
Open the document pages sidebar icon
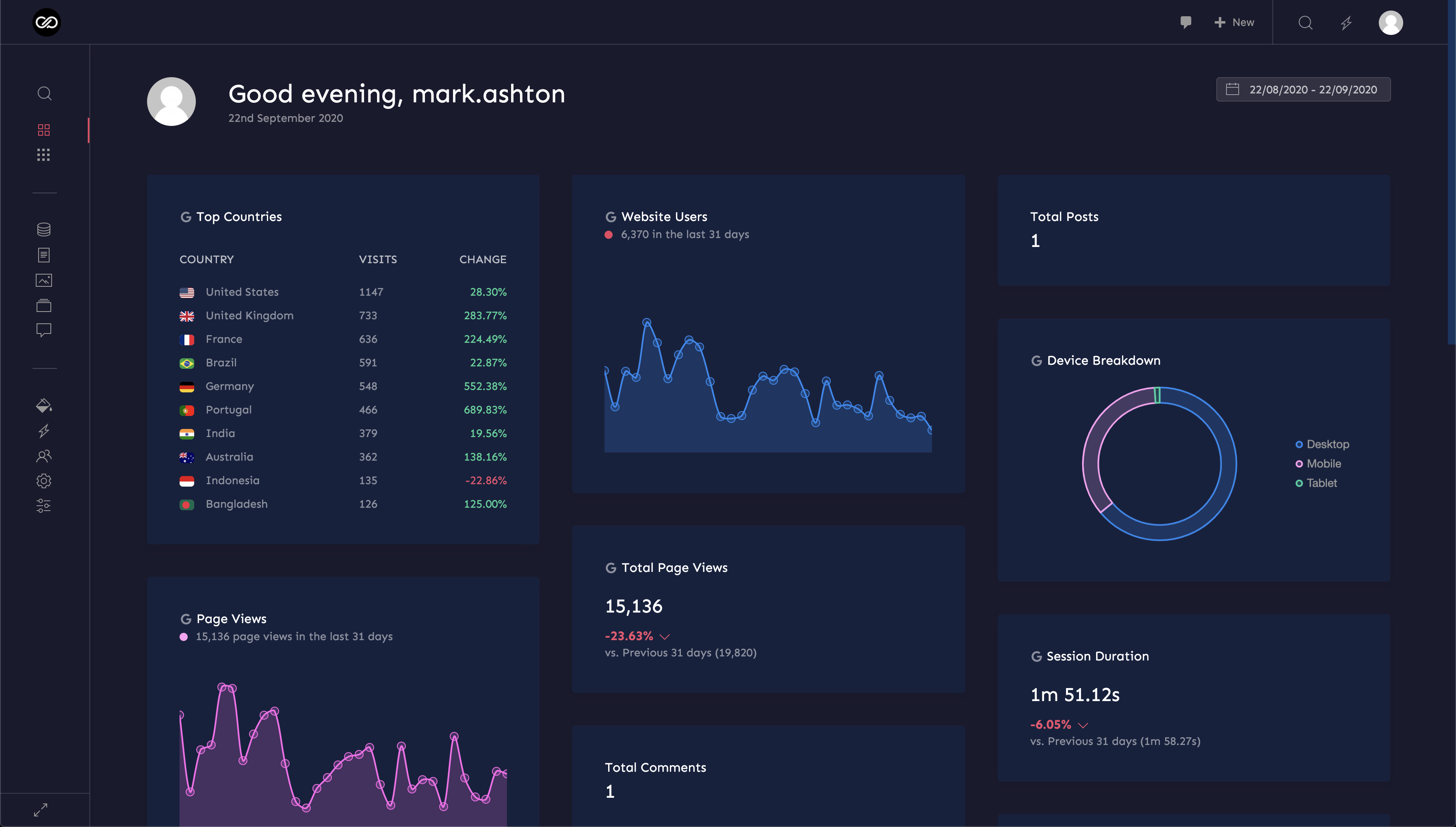point(44,255)
